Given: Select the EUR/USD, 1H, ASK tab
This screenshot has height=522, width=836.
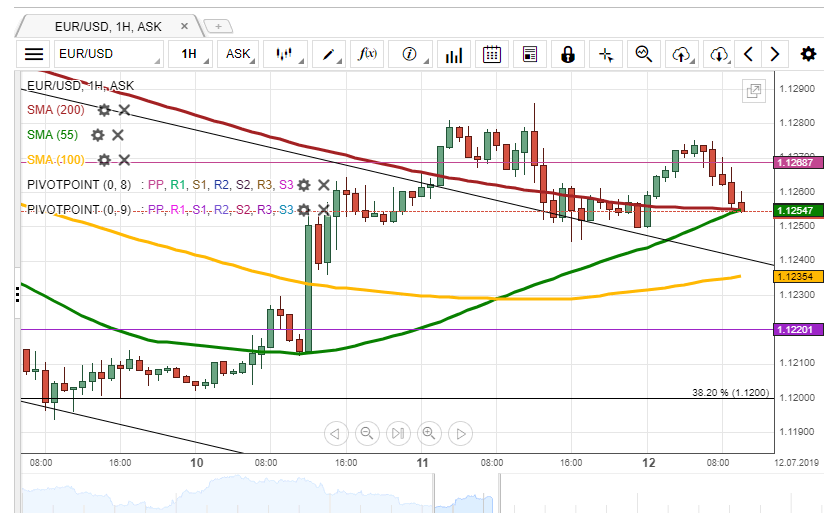Looking at the screenshot, I should click(108, 24).
